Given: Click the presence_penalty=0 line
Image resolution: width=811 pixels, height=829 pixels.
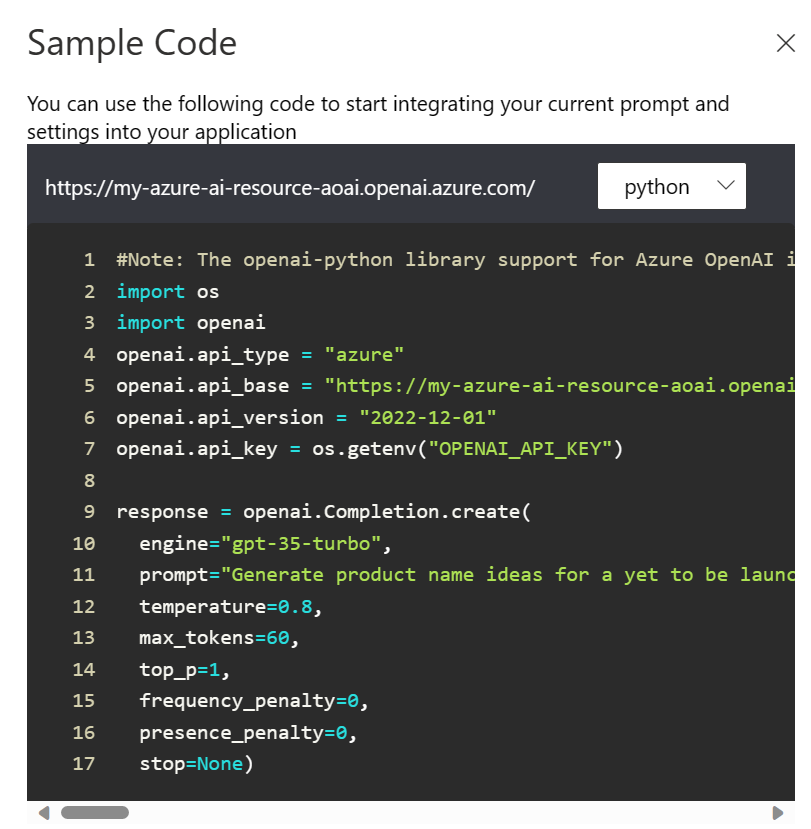Looking at the screenshot, I should [x=248, y=733].
